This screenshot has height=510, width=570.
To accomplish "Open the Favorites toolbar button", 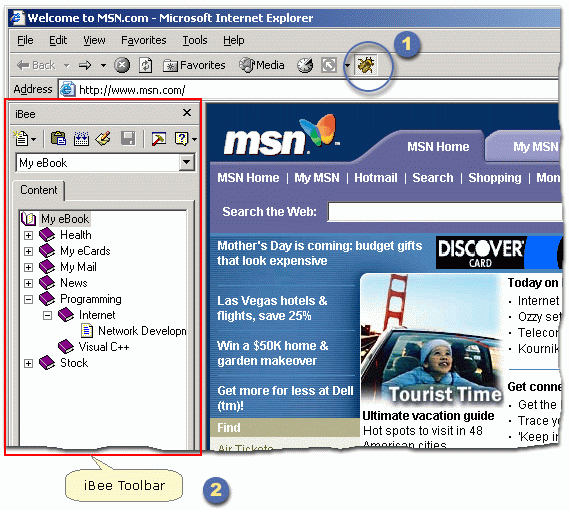I will 194,65.
